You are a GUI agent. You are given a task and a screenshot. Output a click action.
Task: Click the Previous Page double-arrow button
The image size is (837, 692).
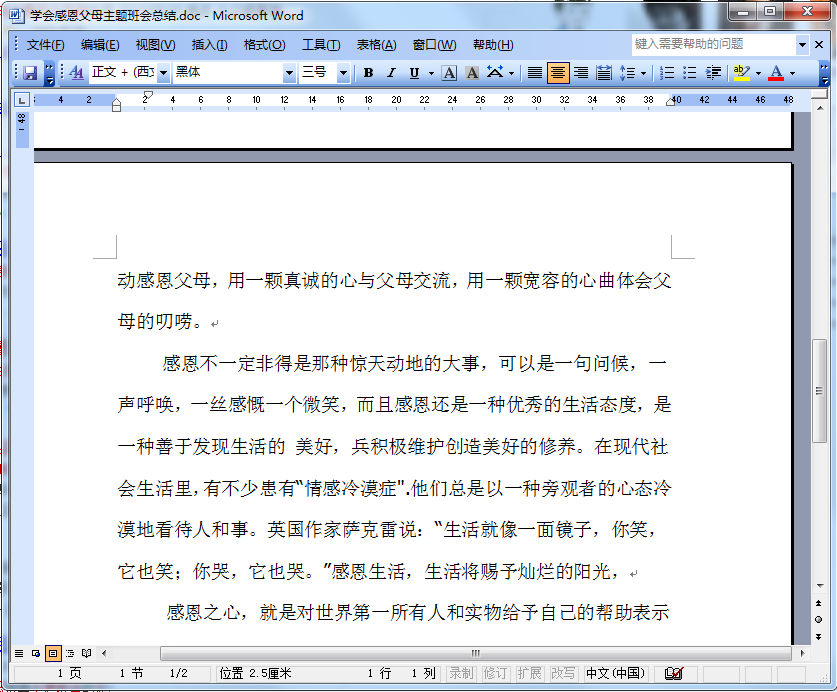point(819,603)
